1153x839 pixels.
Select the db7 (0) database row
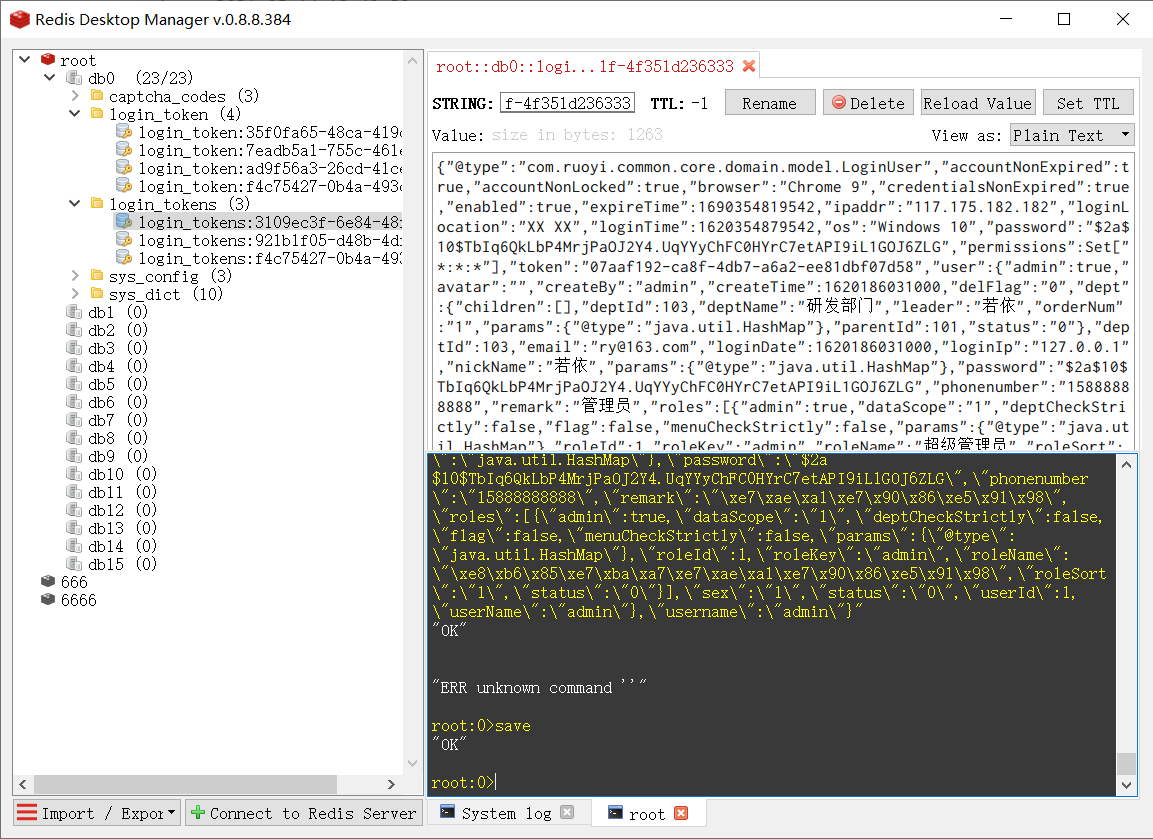click(x=107, y=420)
